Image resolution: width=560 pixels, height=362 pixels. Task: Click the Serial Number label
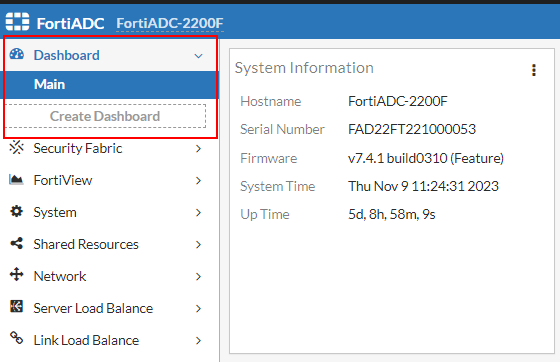pyautogui.click(x=282, y=129)
